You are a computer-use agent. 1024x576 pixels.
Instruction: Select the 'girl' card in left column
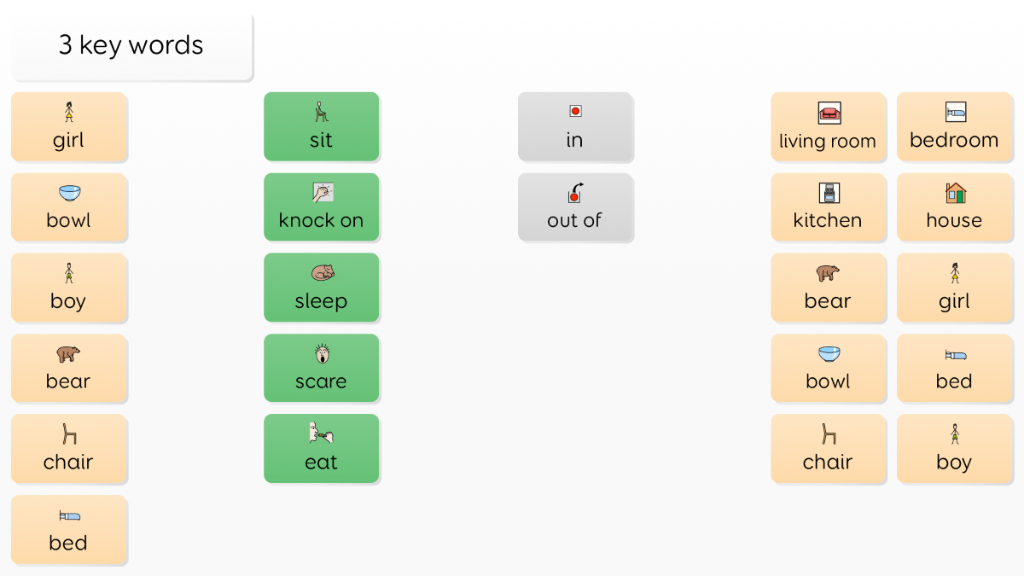(69, 127)
